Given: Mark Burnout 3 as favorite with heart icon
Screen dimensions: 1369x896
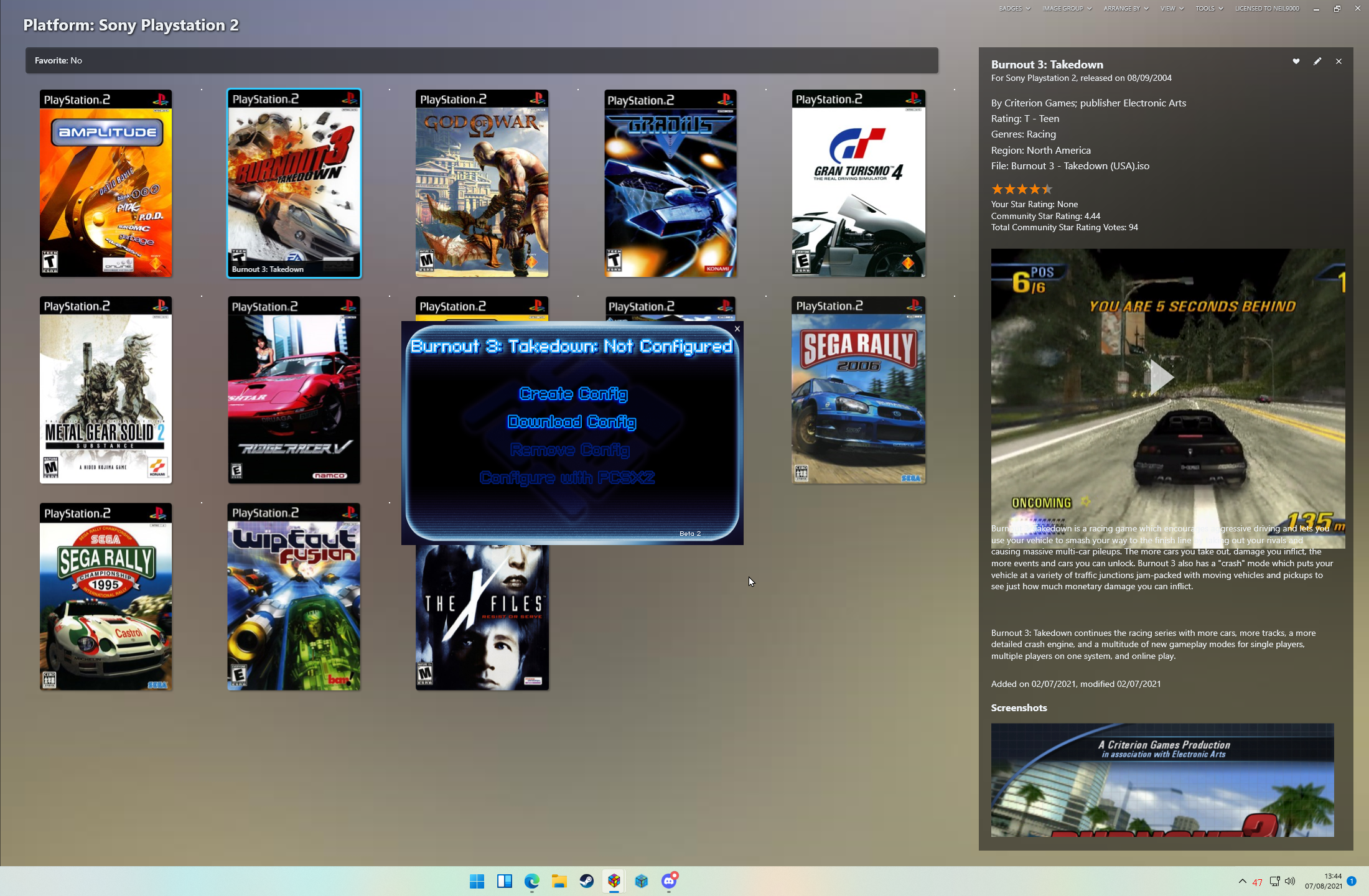Looking at the screenshot, I should pyautogui.click(x=1296, y=61).
